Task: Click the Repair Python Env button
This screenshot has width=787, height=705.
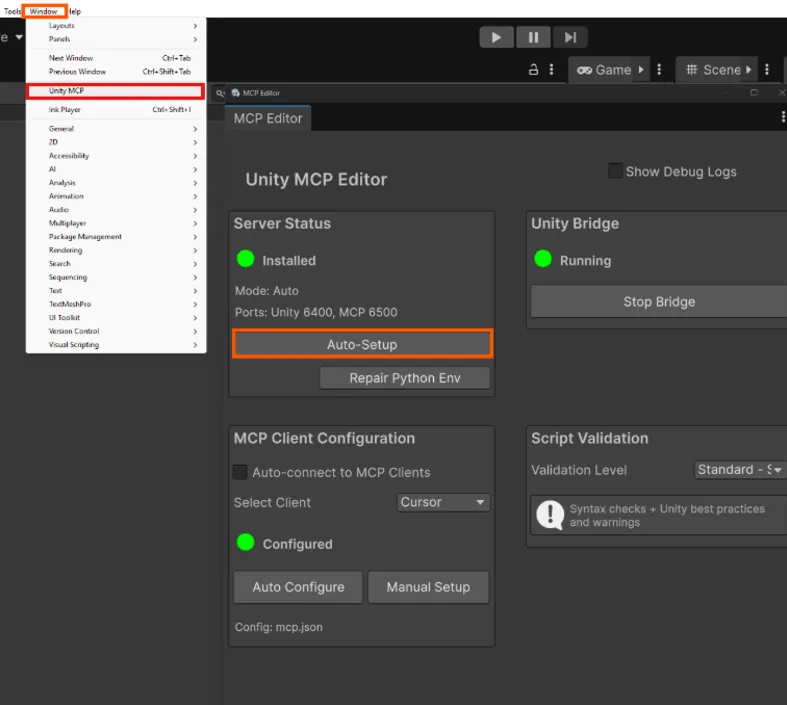Action: click(405, 378)
